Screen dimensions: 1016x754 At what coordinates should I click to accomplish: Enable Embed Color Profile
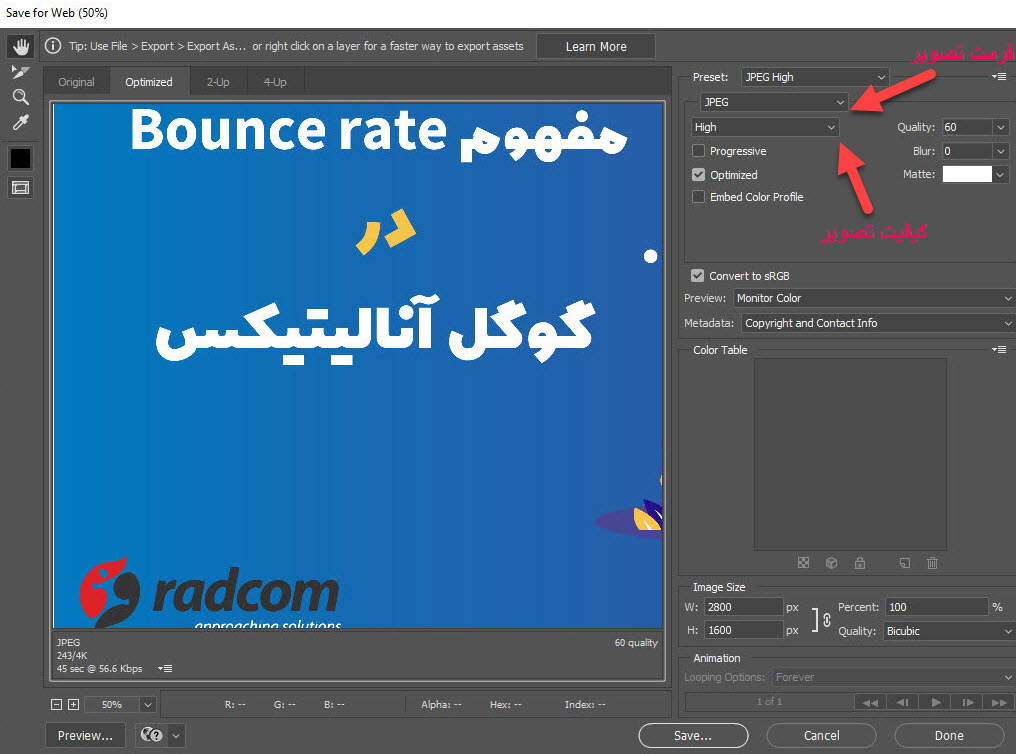pyautogui.click(x=697, y=197)
